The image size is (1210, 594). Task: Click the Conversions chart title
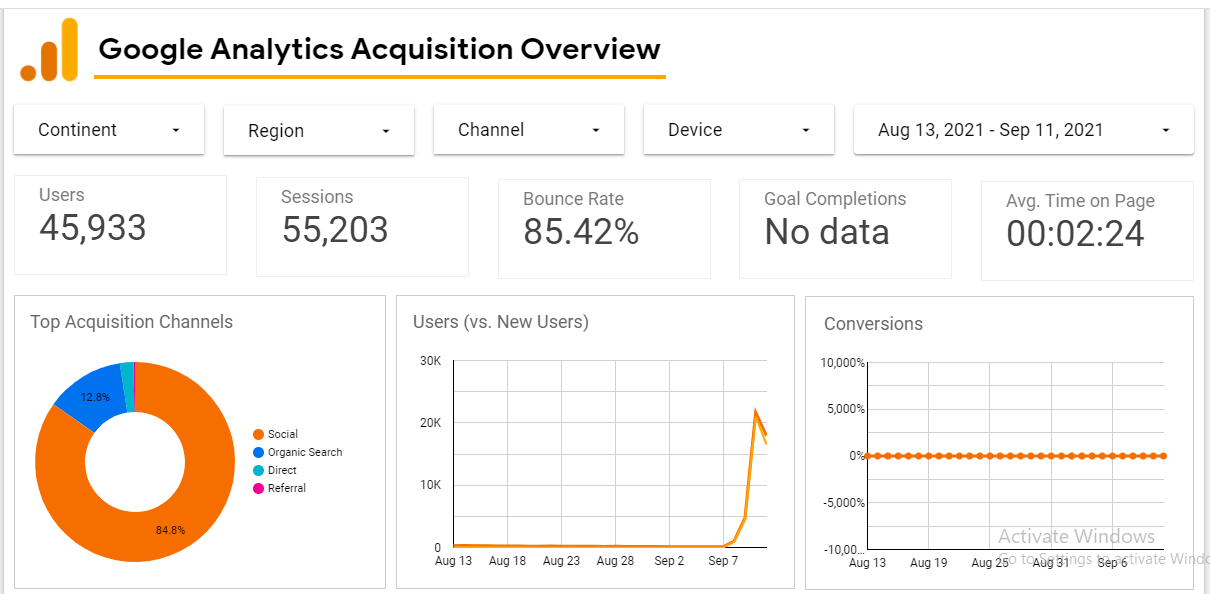click(873, 324)
